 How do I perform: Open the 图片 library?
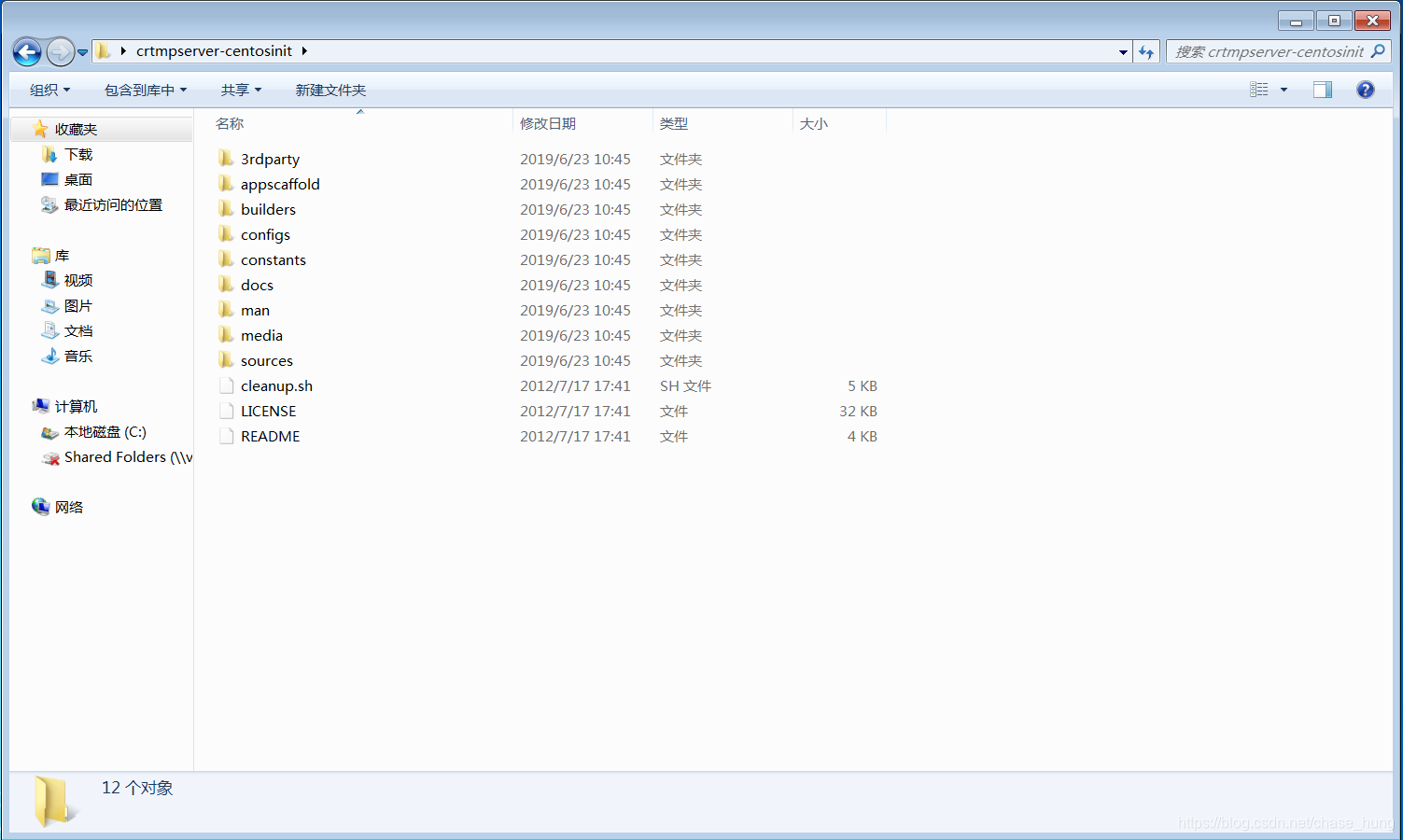tap(78, 306)
